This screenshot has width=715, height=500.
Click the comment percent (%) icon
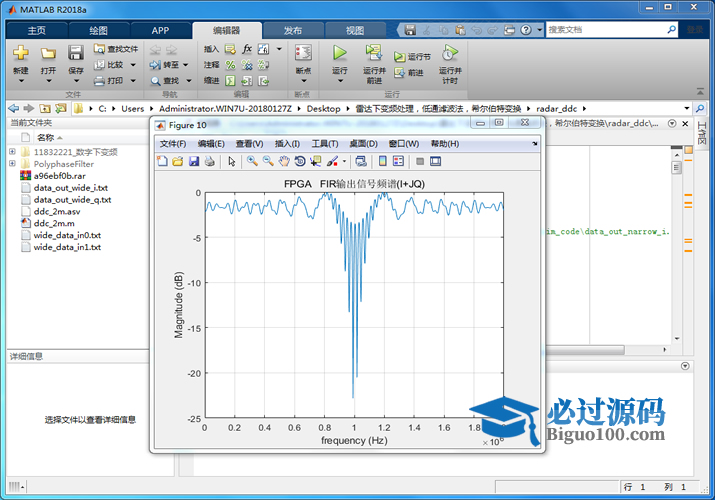(x=230, y=65)
